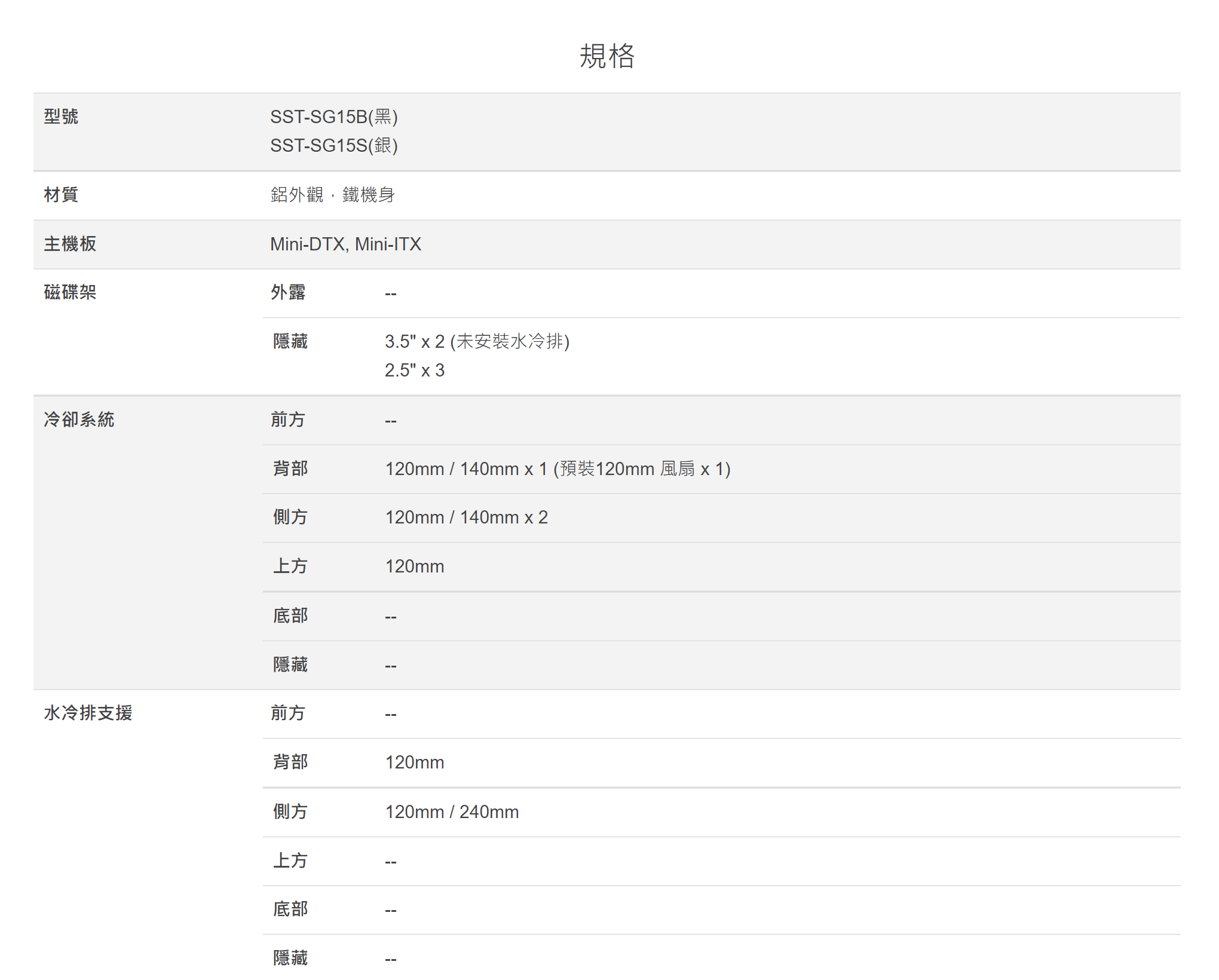Click the 2.5" x 3 drive bay text
Screen dimensions: 1219x980
click(x=414, y=370)
